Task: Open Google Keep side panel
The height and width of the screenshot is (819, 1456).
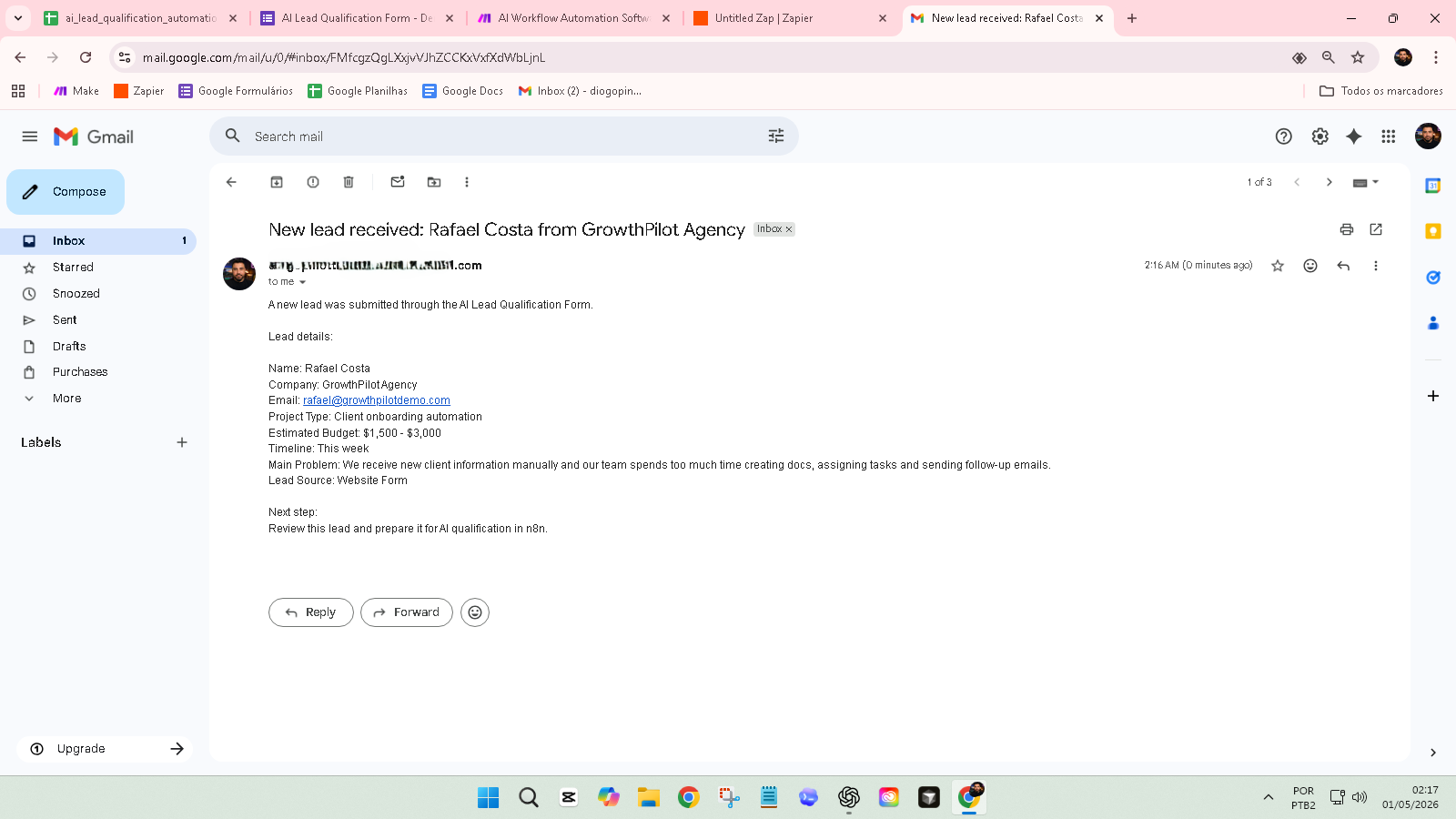Action: pos(1433,231)
